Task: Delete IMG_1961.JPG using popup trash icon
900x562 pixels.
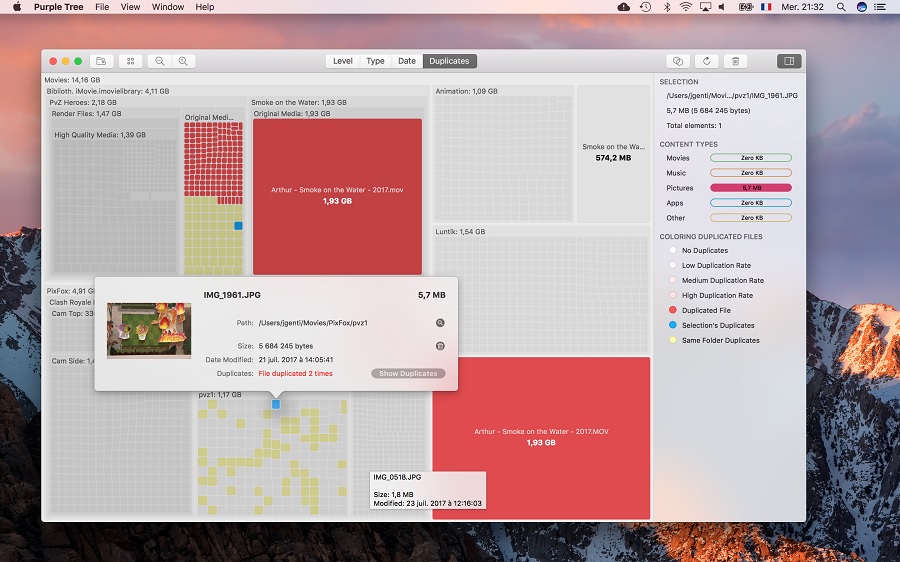Action: pyautogui.click(x=440, y=346)
